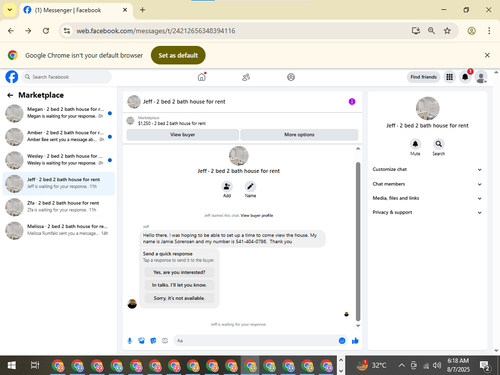This screenshot has width=500, height=375.
Task: Open Amber 2 bed 2 bath conversation
Action: point(58,136)
